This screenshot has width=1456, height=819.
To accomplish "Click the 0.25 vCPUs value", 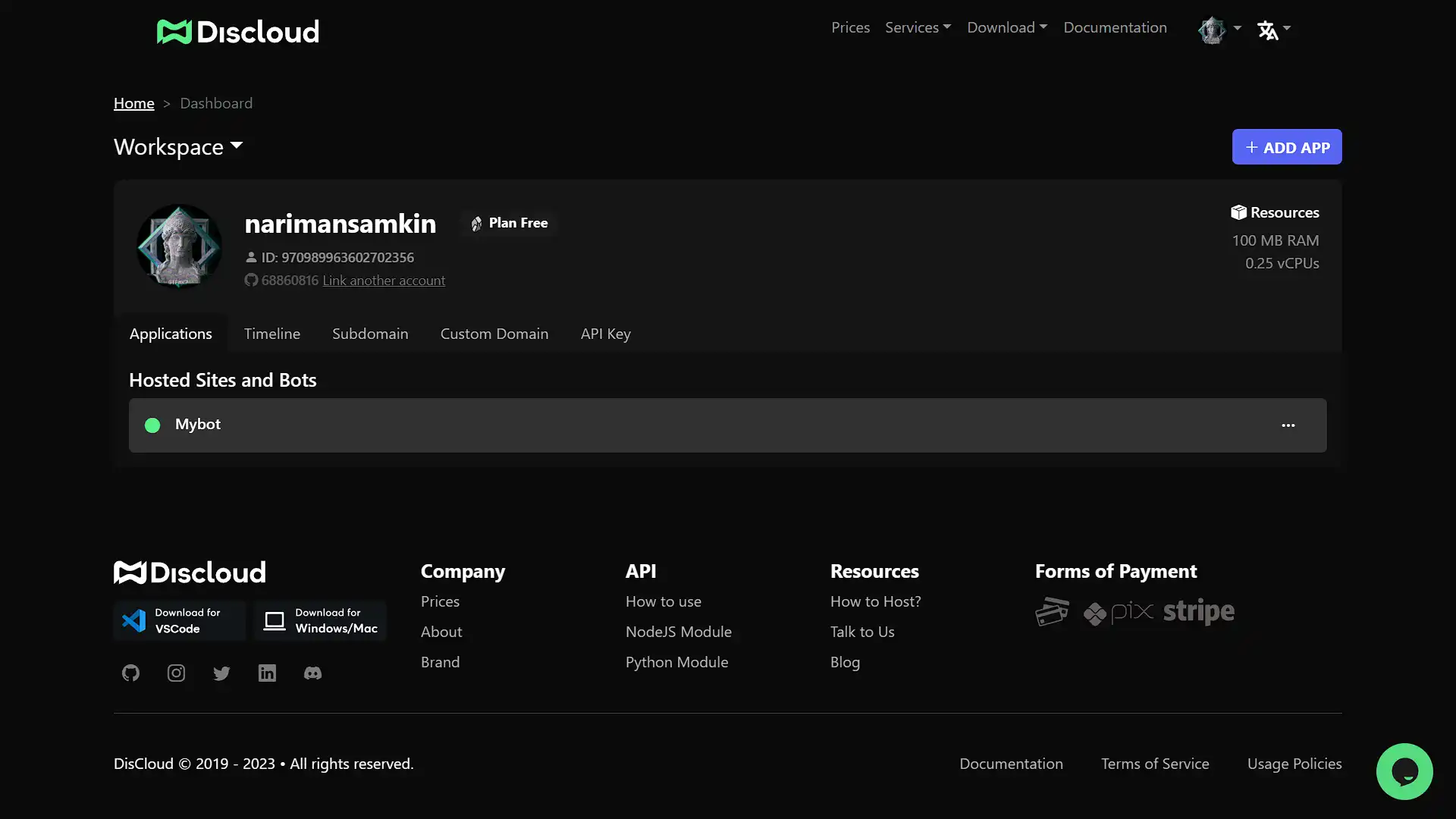I will [1282, 263].
